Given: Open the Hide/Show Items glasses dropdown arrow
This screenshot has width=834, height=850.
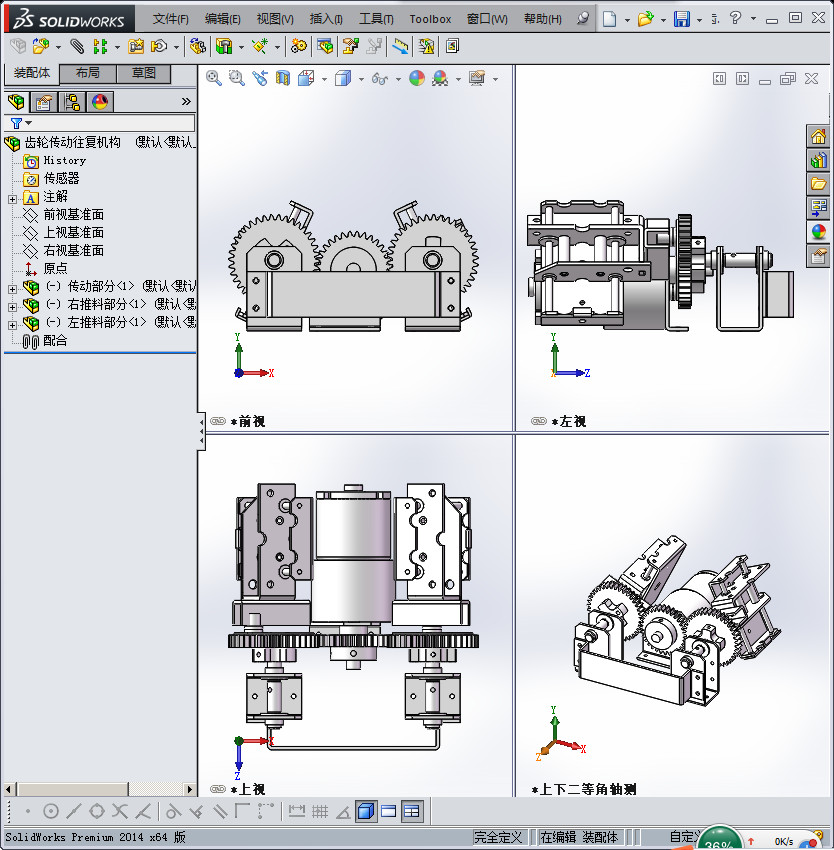Looking at the screenshot, I should (x=398, y=79).
